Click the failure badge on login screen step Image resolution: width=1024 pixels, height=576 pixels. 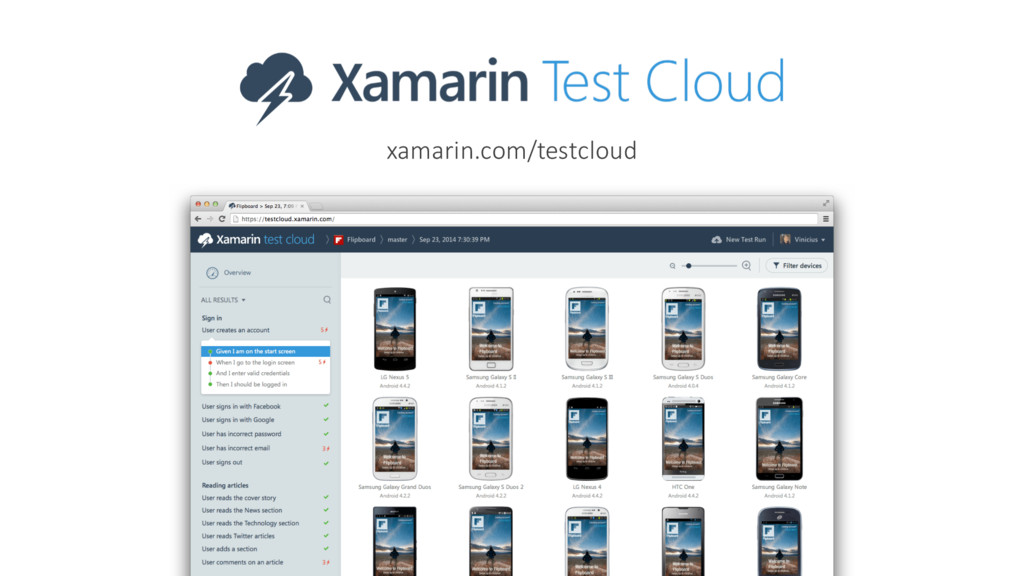[x=321, y=362]
